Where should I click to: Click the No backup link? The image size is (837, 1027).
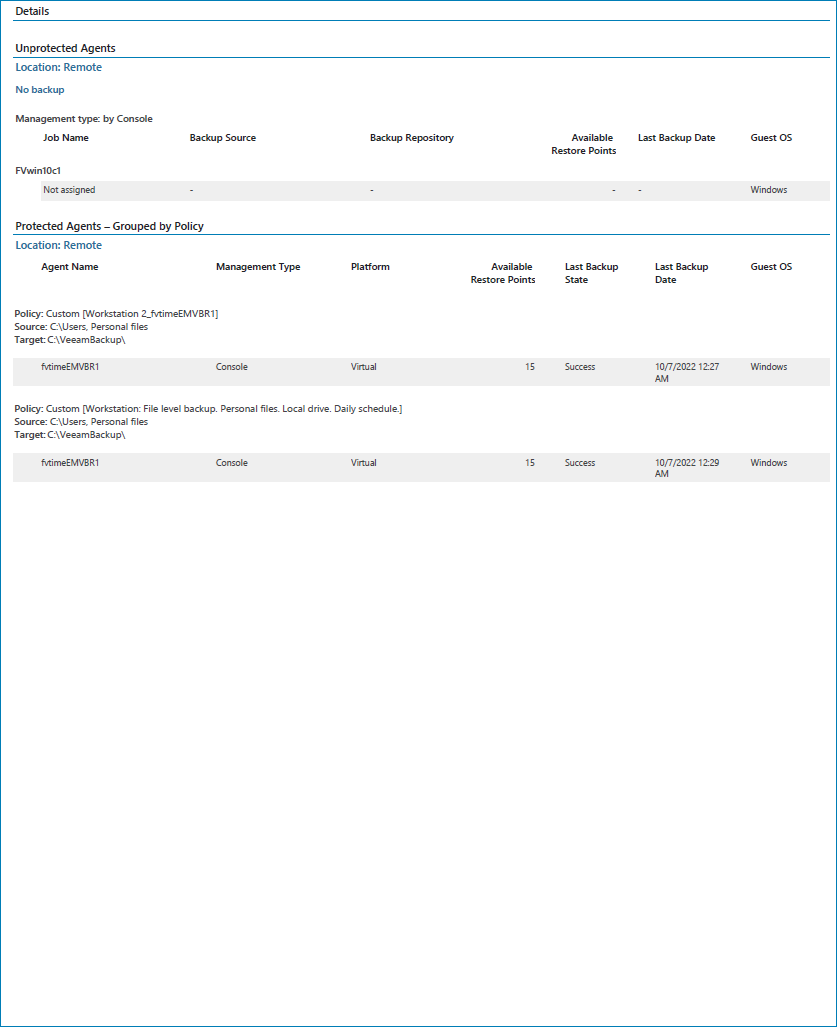[x=40, y=89]
